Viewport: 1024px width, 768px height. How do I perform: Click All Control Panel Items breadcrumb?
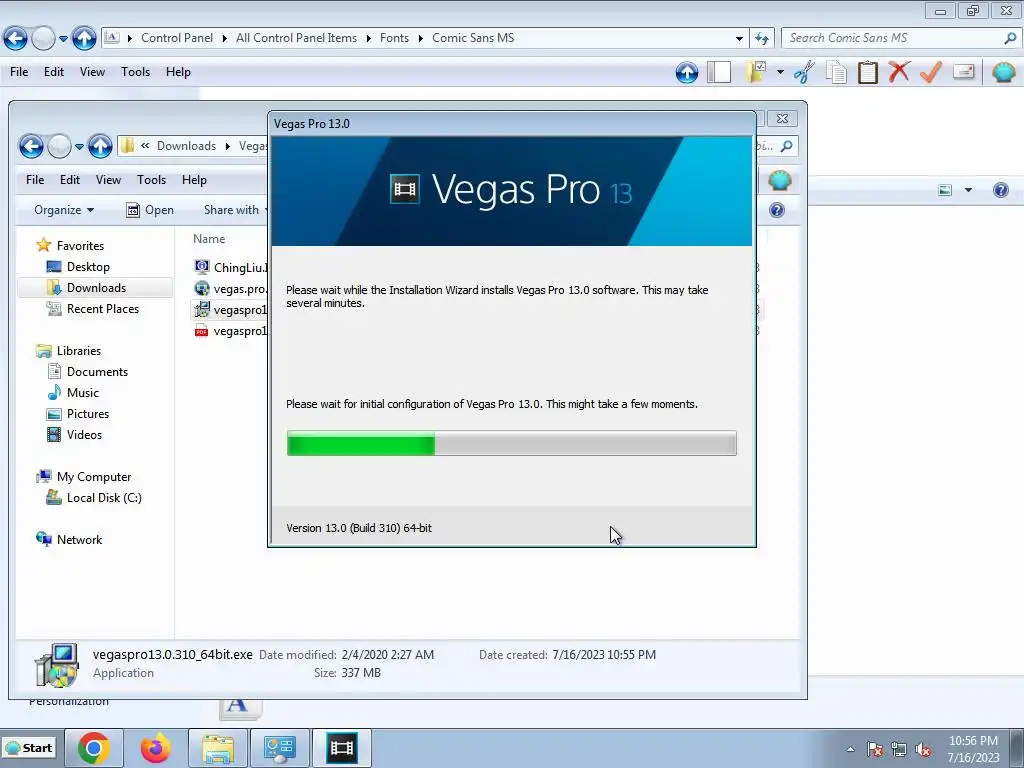pos(296,38)
